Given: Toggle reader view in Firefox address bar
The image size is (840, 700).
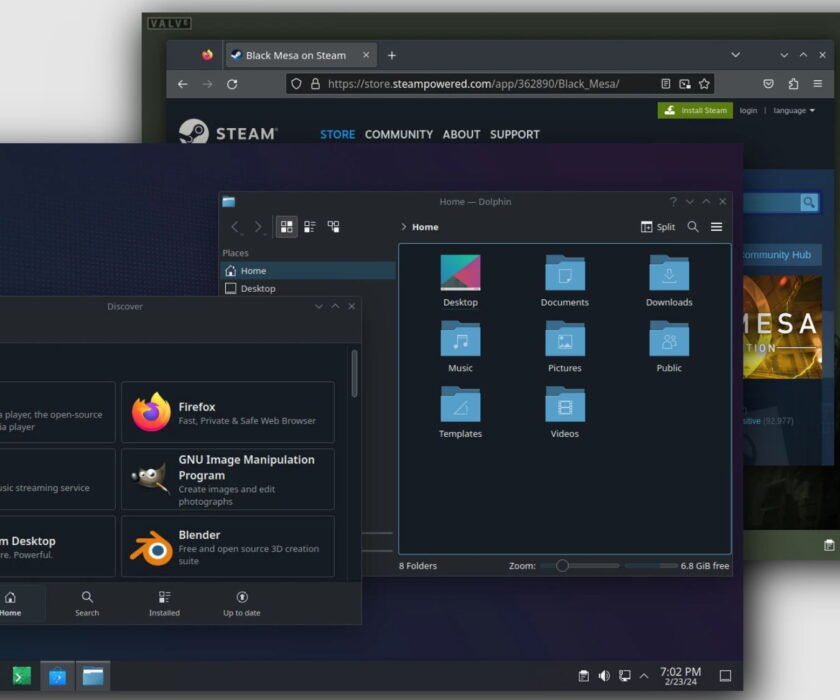Looking at the screenshot, I should (665, 84).
